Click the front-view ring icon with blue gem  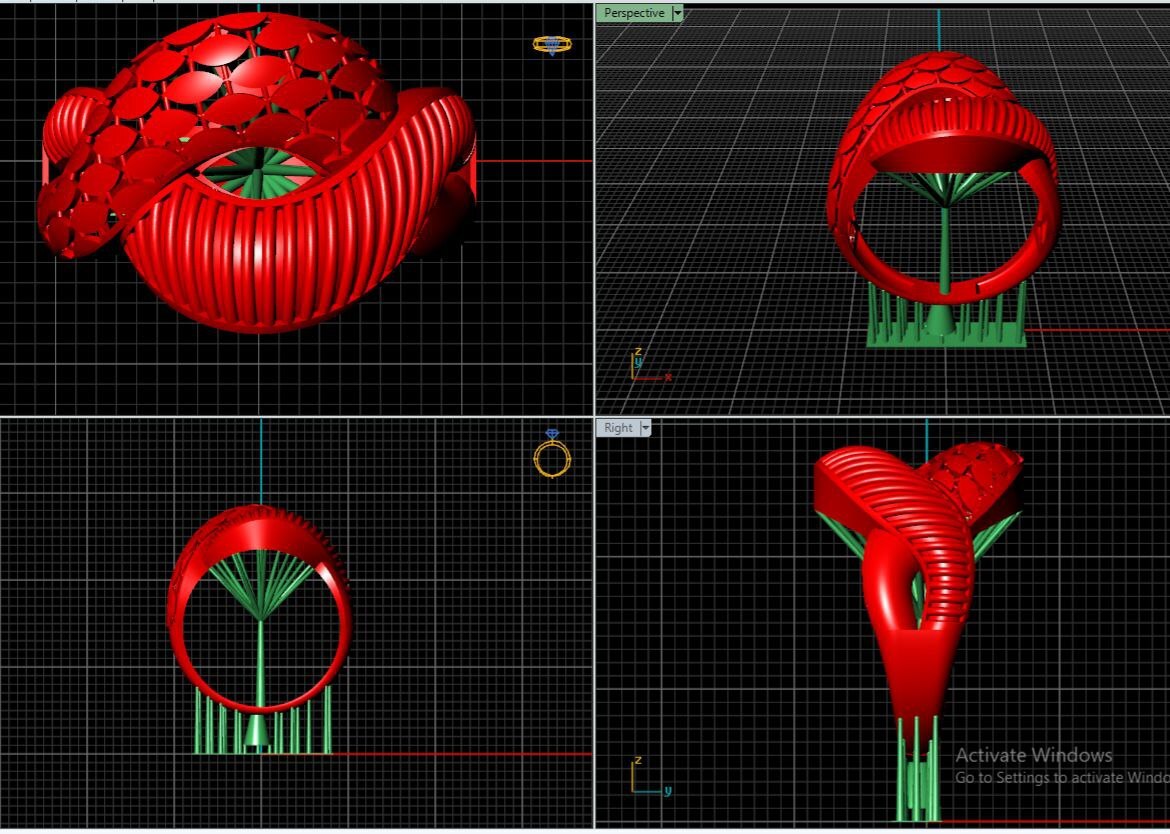(552, 456)
